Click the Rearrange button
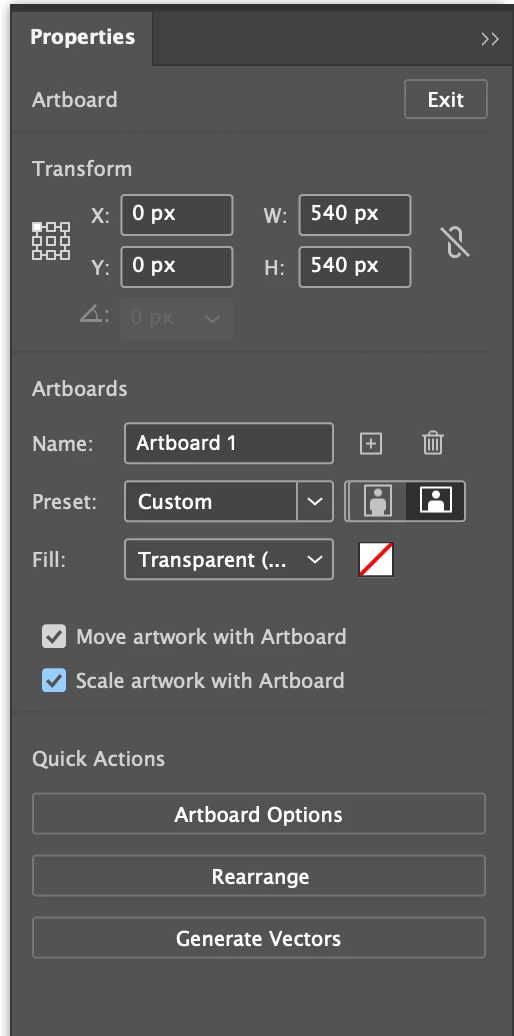 click(258, 876)
